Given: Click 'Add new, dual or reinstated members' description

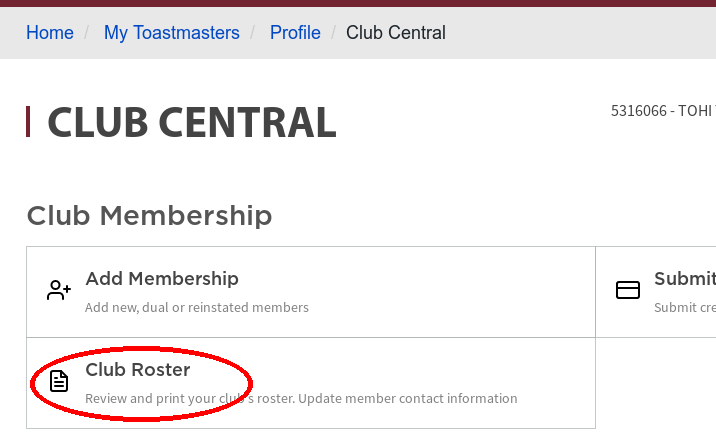Looking at the screenshot, I should coord(197,307).
